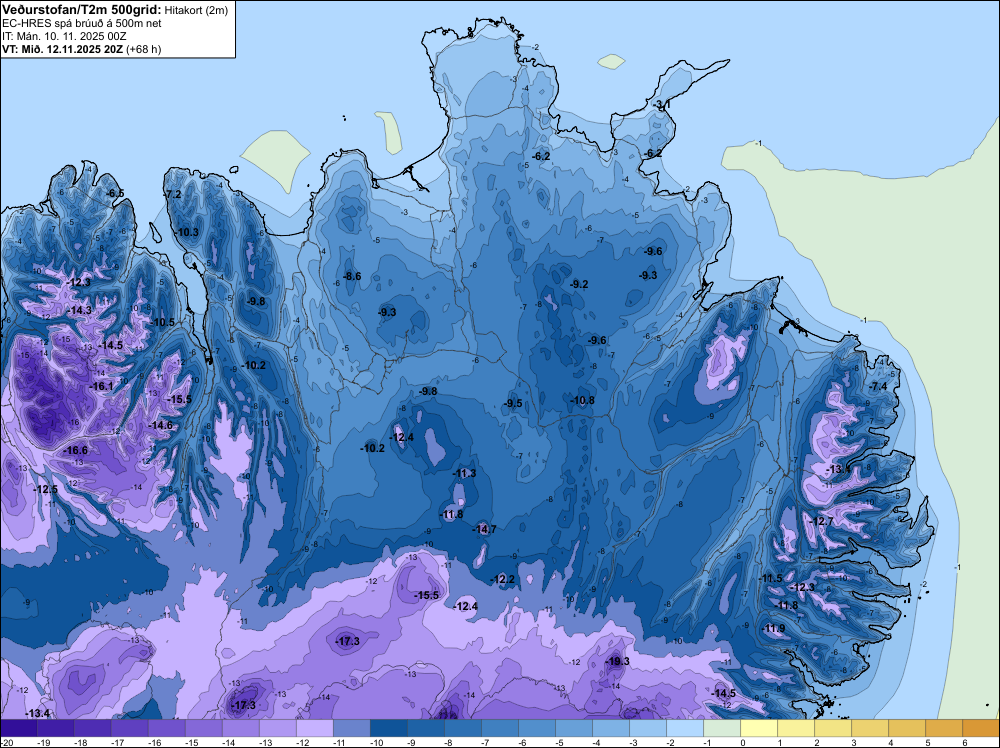Click the temperature reading "-8.6"
1000x748 pixels.
[352, 276]
